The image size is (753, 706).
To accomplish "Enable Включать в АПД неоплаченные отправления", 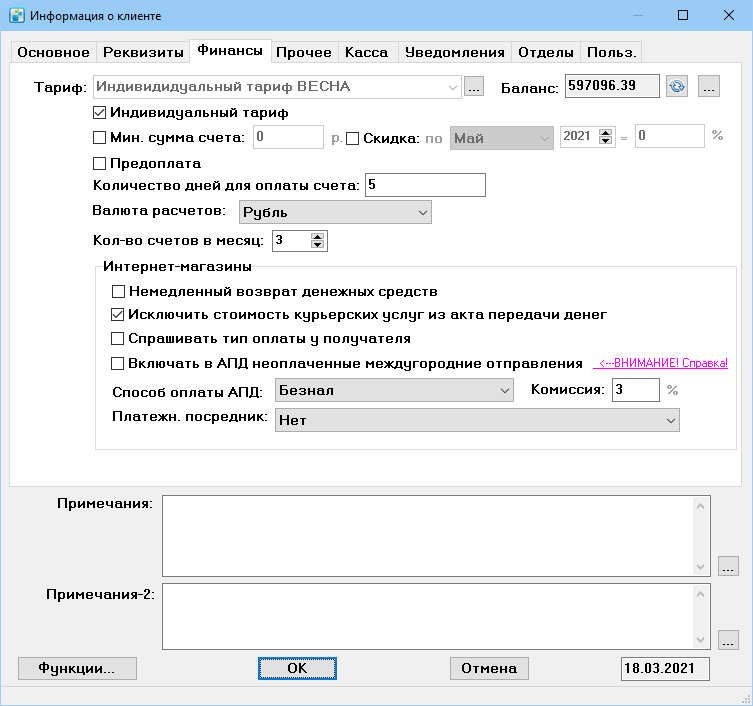I will tap(118, 364).
